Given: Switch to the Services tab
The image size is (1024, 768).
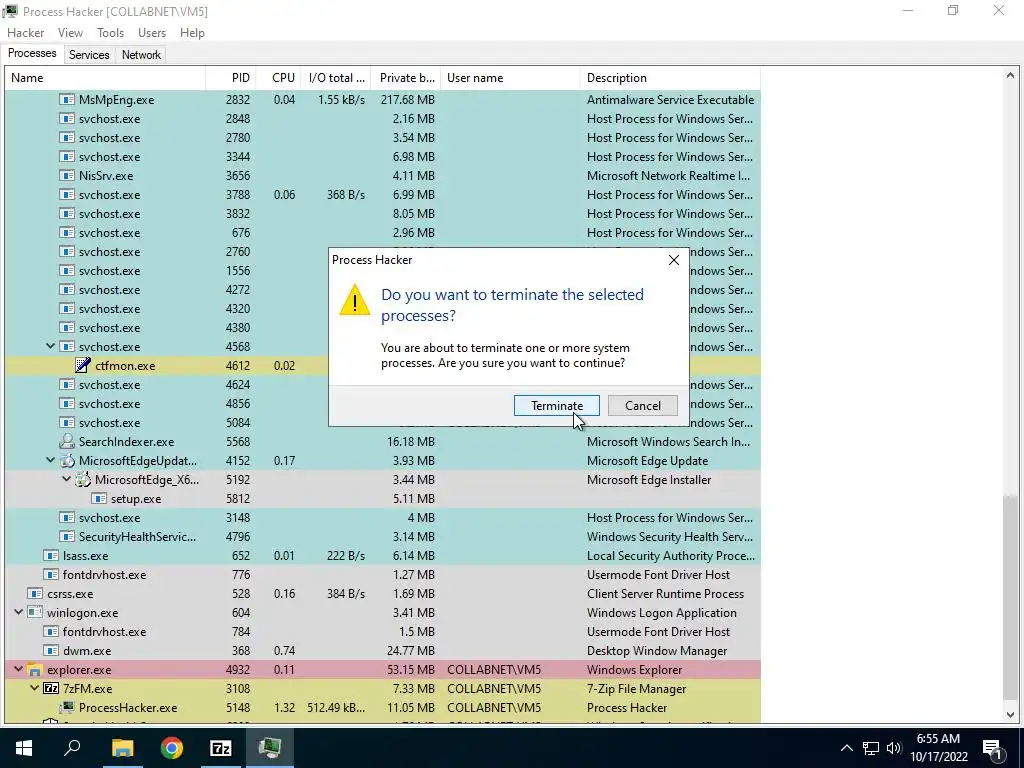Looking at the screenshot, I should tap(89, 55).
